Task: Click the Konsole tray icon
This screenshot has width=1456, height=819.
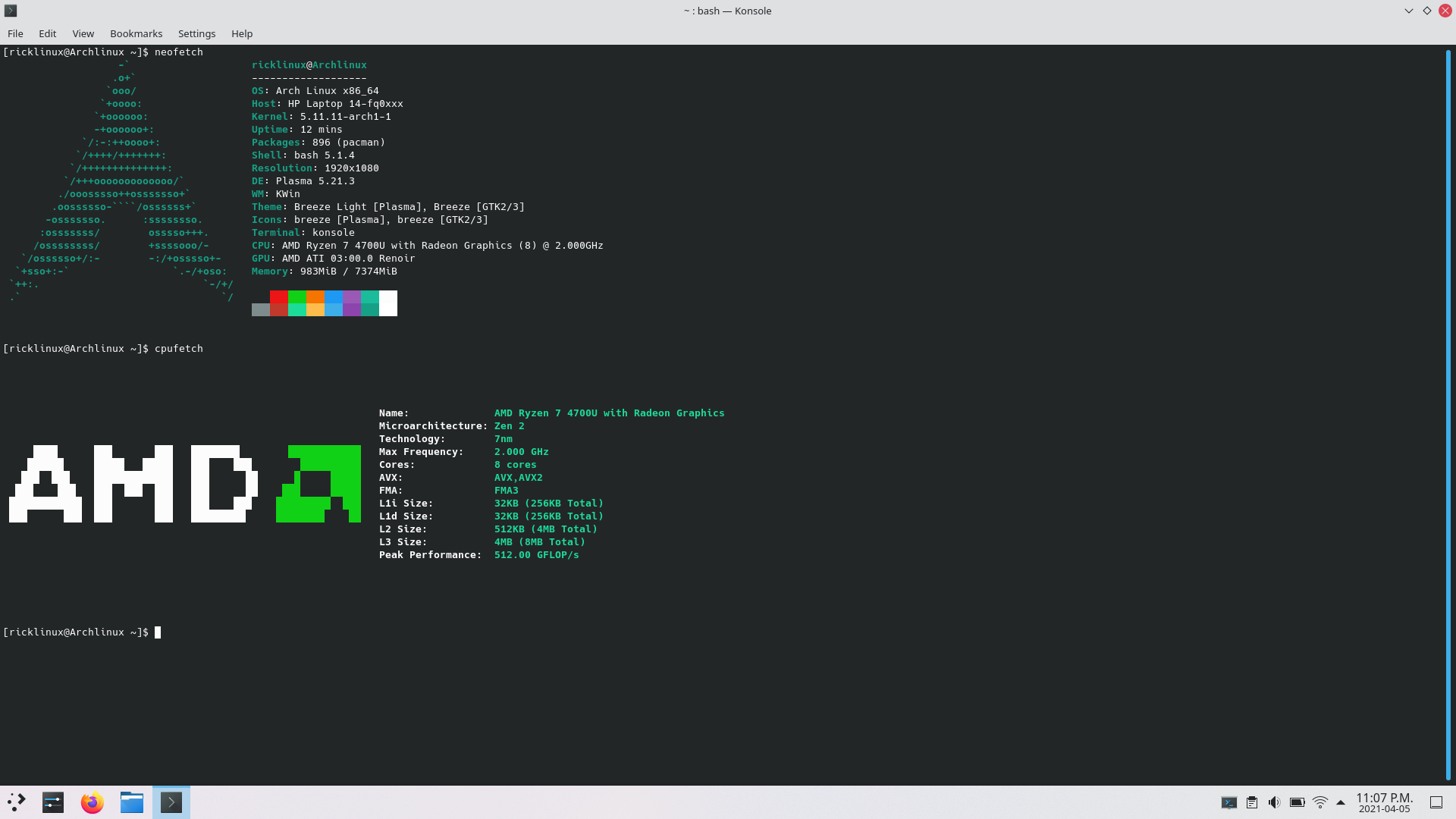Action: pyautogui.click(x=1229, y=802)
